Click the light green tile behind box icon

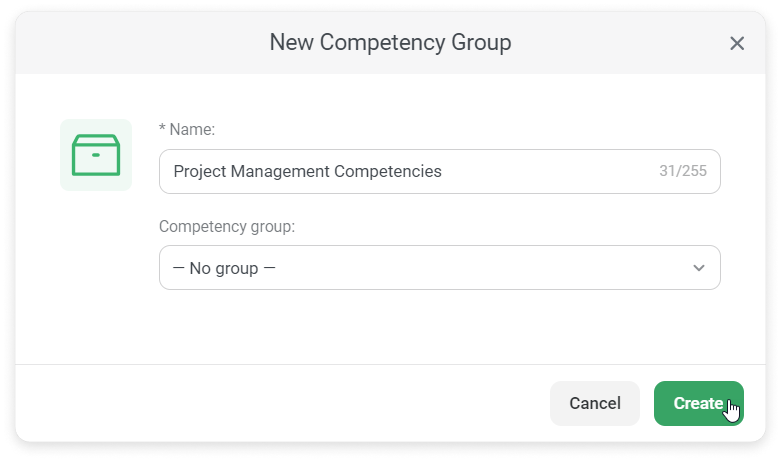coord(96,155)
